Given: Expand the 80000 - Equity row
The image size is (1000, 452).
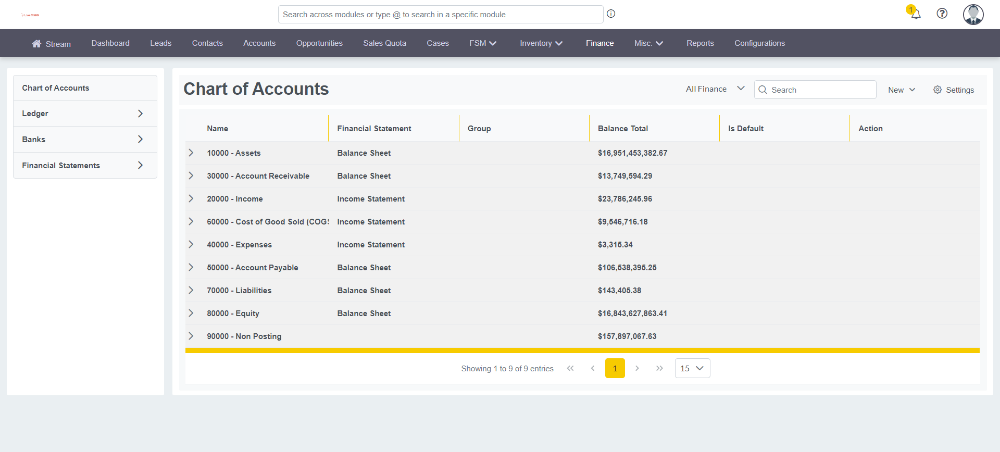Looking at the screenshot, I should pos(191,314).
